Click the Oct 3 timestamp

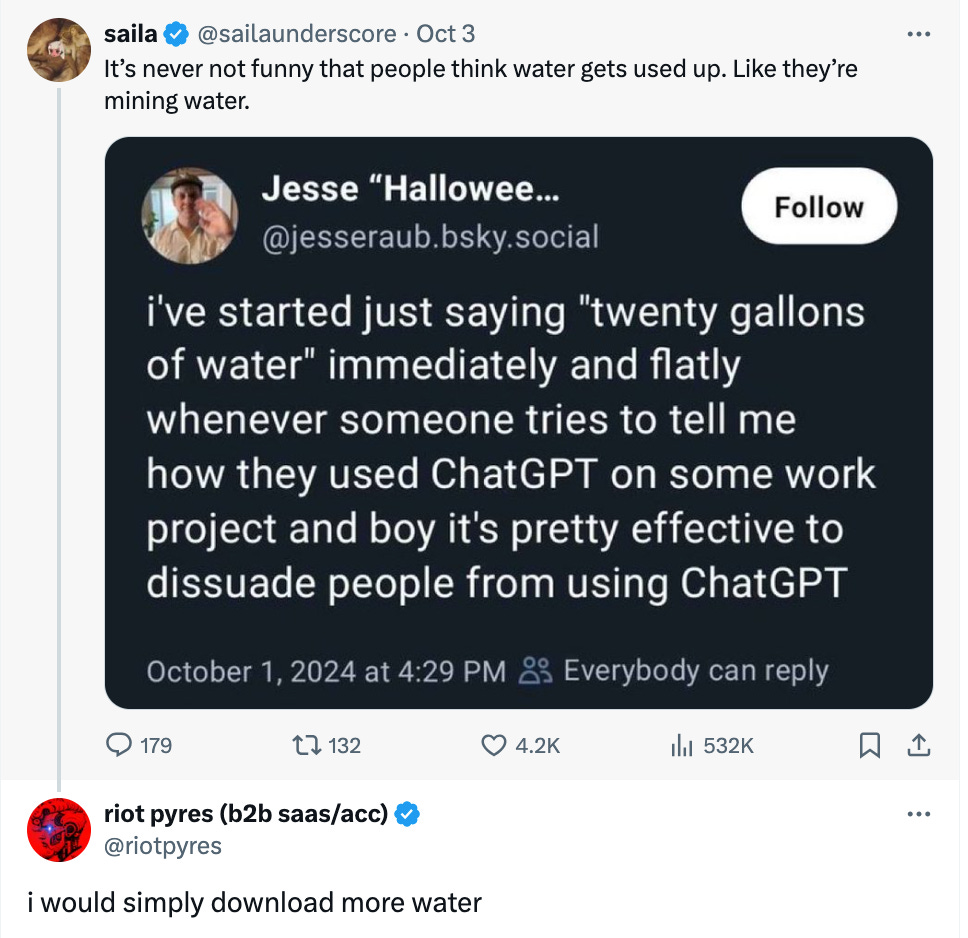446,33
